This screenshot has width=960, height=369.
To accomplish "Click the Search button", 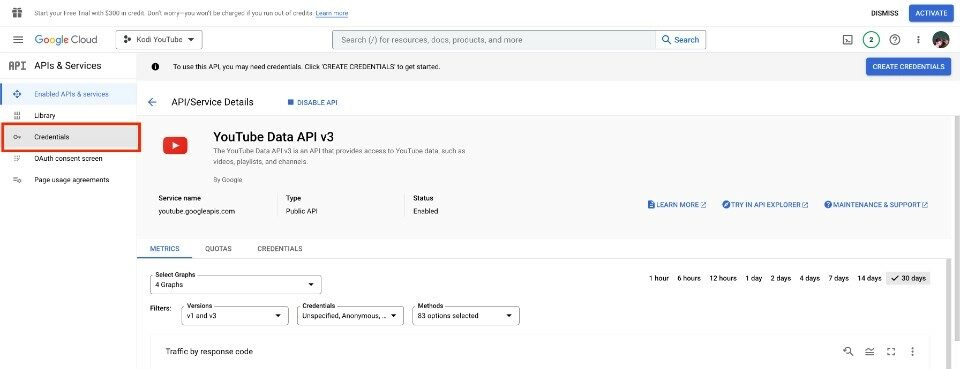I will pos(680,40).
